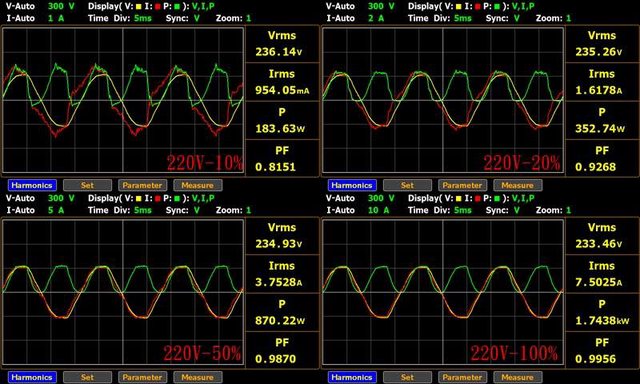Click Harmonics button in the 220V-10% panel

tap(32, 185)
